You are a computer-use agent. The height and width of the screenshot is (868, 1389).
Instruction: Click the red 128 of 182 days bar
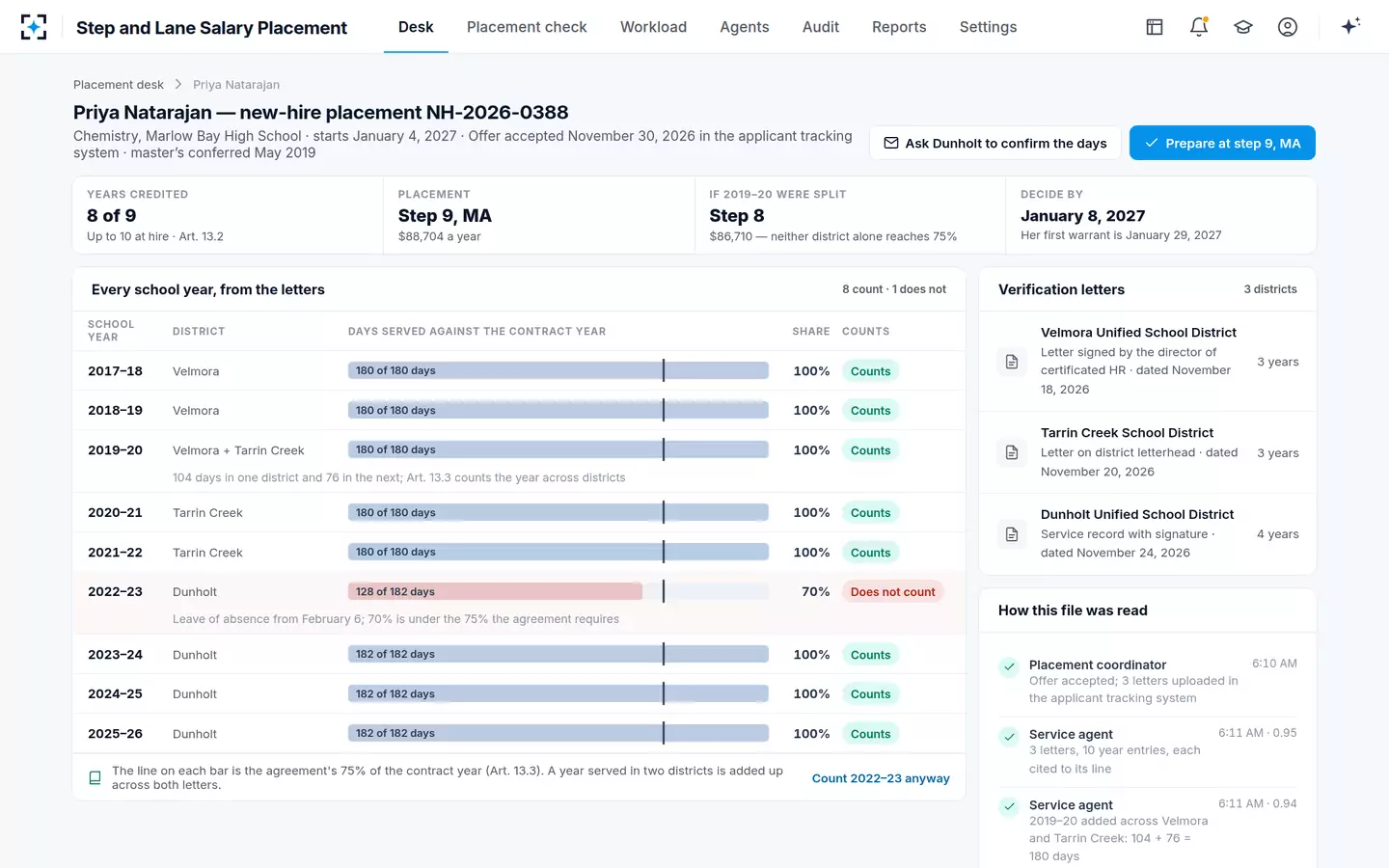pyautogui.click(x=496, y=591)
